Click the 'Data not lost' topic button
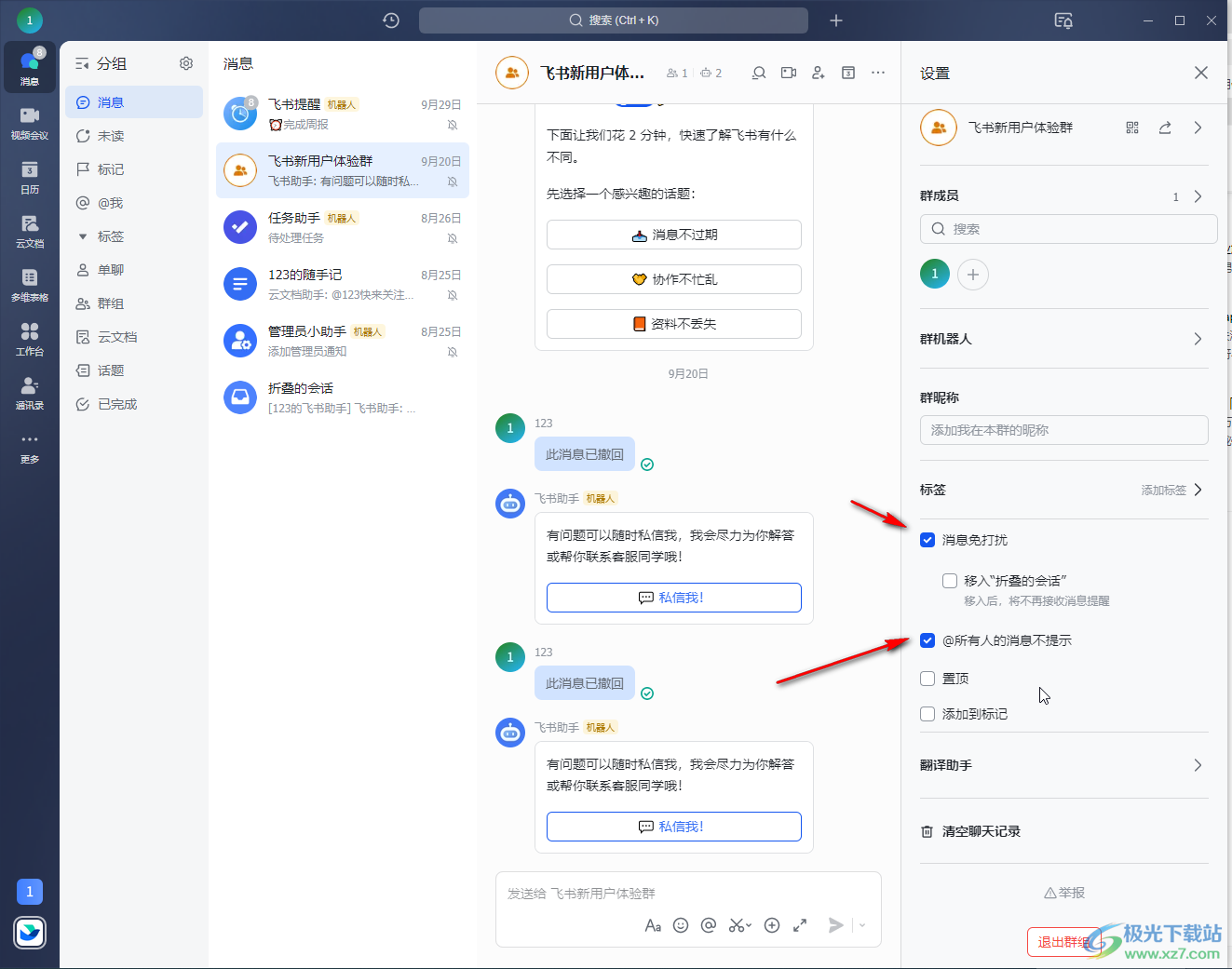This screenshot has height=969, width=1232. point(674,324)
